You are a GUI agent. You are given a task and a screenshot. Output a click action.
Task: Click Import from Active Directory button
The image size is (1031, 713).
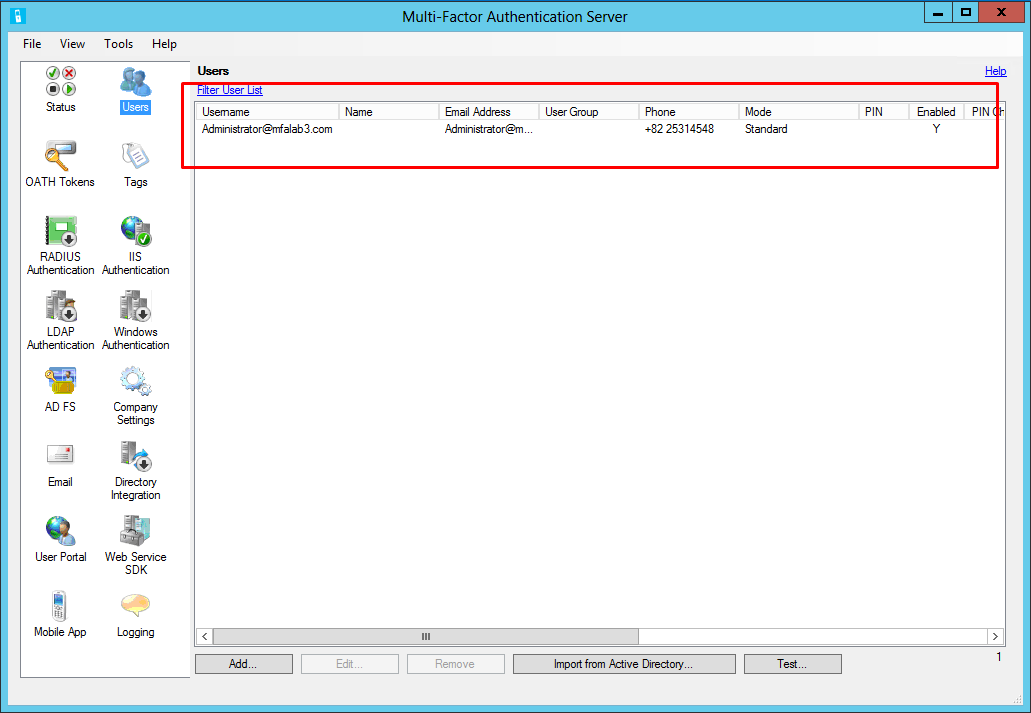pos(623,664)
